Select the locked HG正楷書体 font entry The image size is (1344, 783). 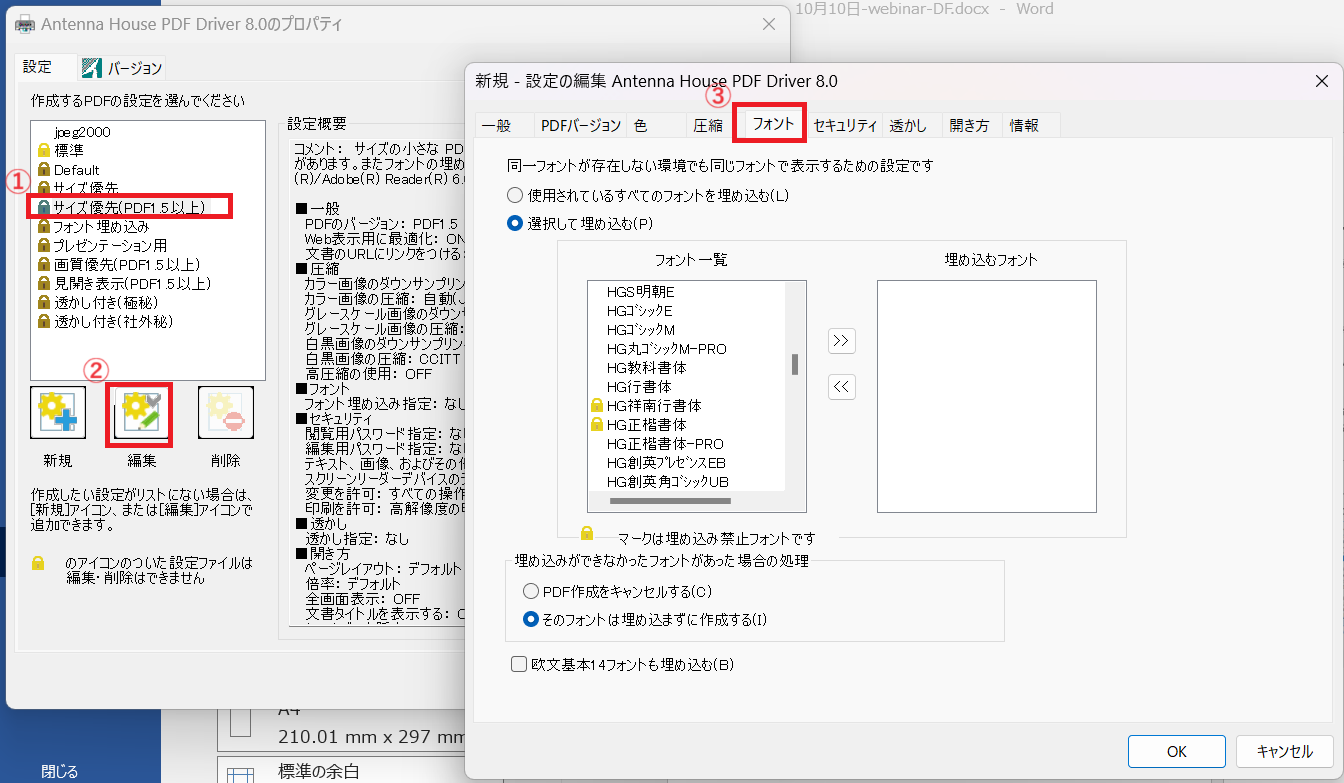coord(646,425)
